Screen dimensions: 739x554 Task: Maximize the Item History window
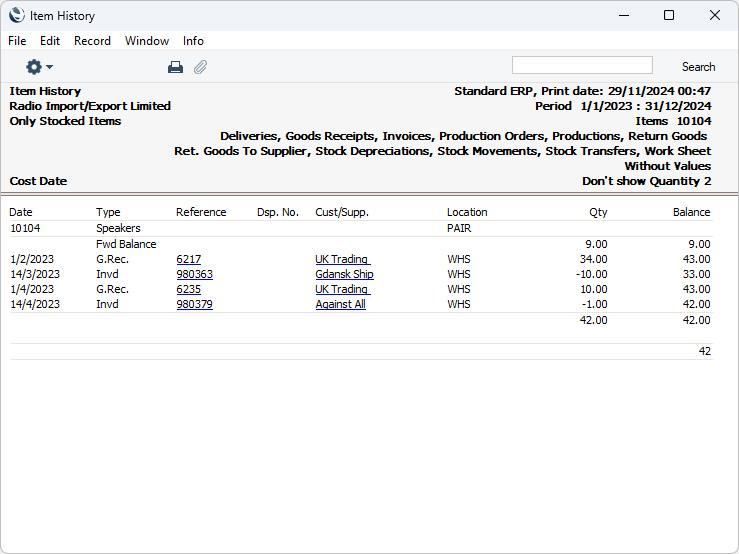(669, 16)
